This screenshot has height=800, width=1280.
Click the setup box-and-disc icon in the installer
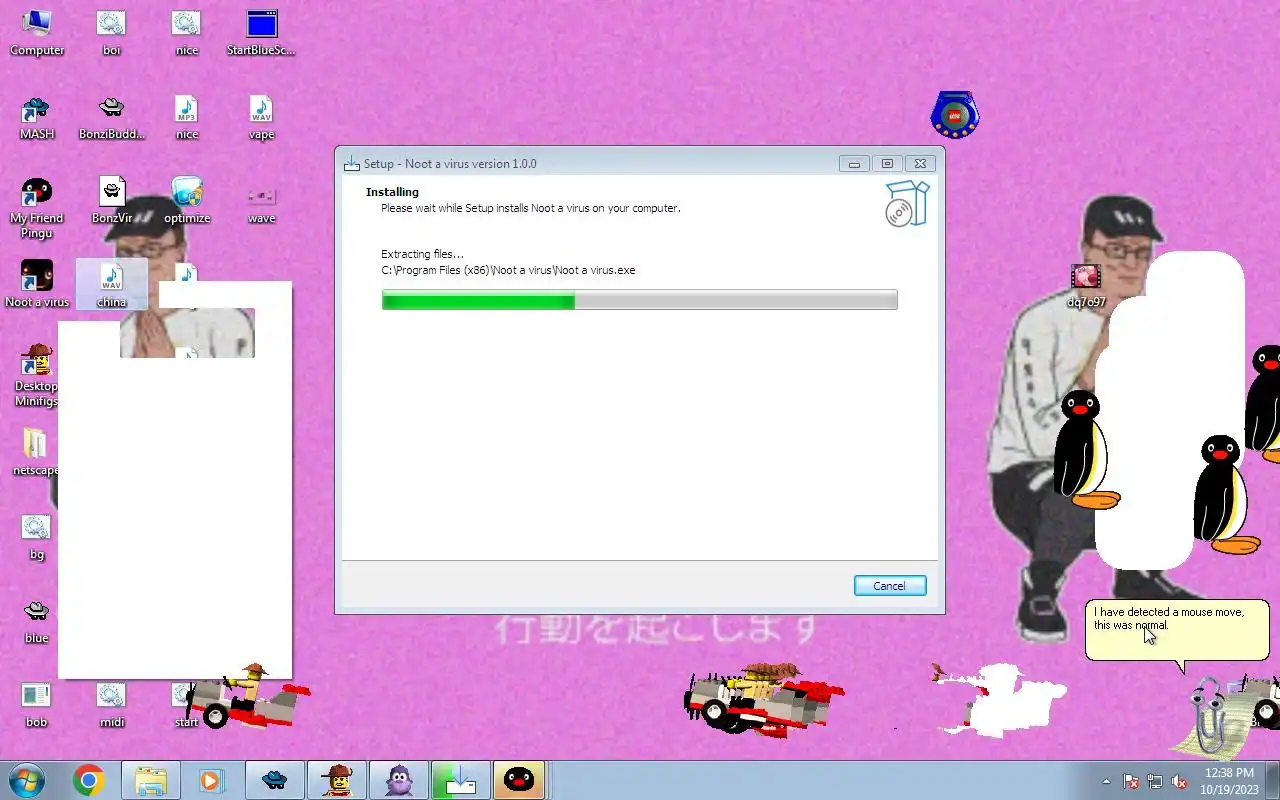click(x=907, y=204)
